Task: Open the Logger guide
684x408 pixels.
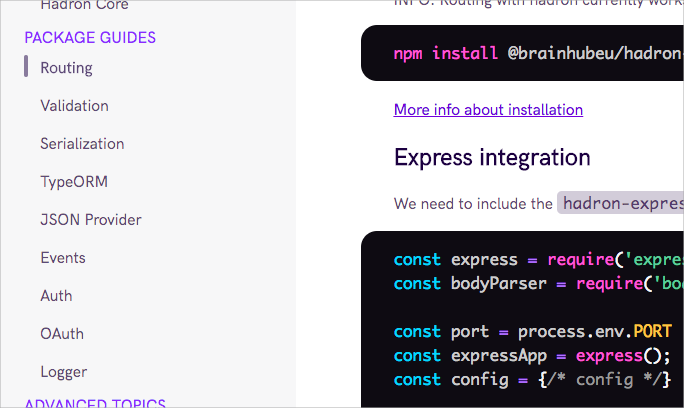Action: coord(63,372)
